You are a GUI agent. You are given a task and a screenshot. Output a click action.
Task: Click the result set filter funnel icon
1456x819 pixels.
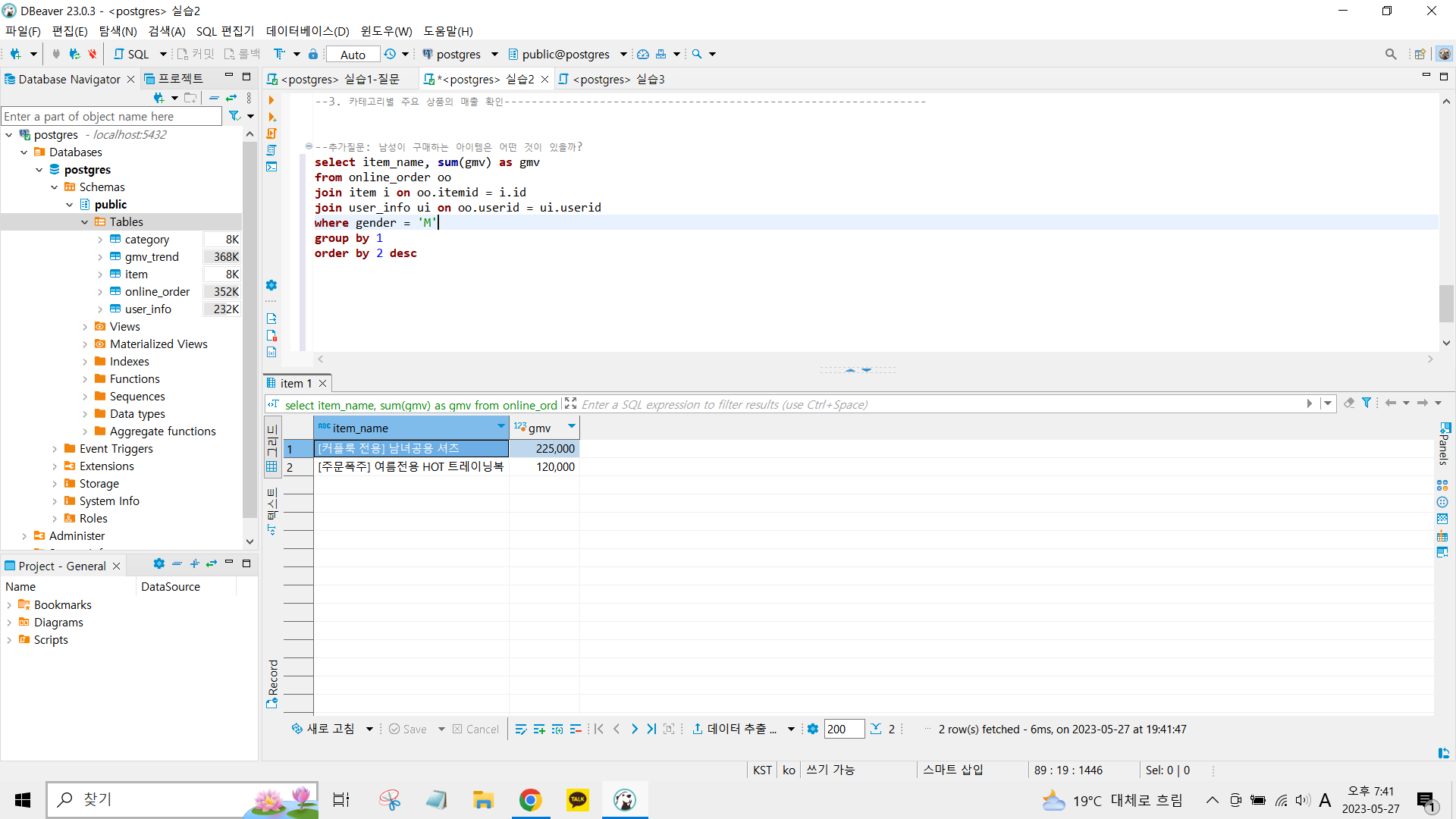(1366, 403)
